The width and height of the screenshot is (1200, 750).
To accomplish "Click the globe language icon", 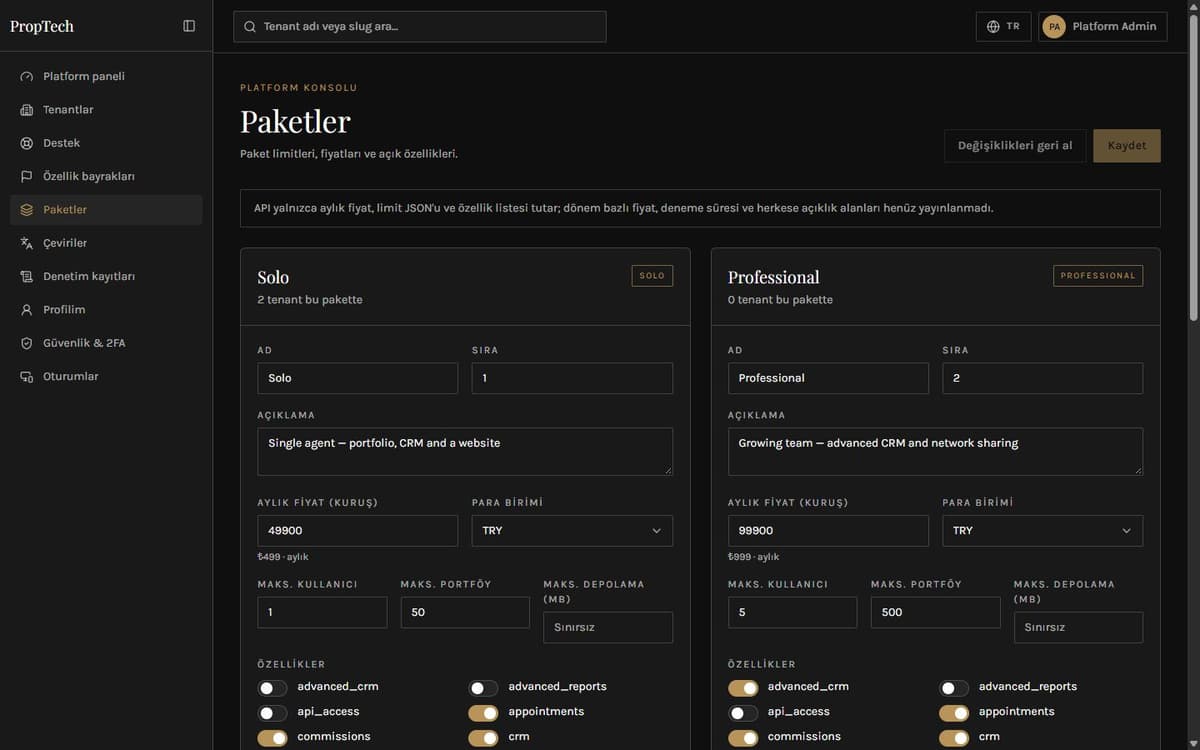I will [993, 27].
